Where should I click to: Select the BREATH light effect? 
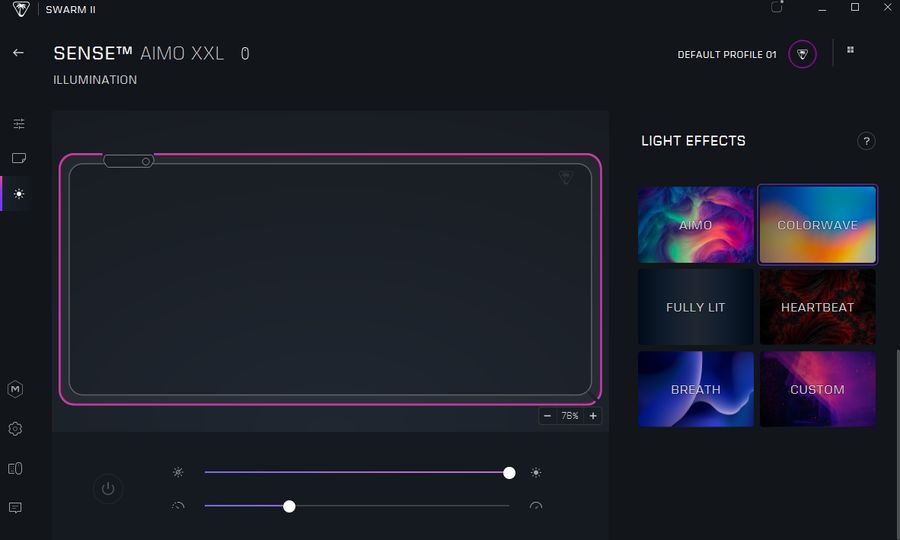696,389
